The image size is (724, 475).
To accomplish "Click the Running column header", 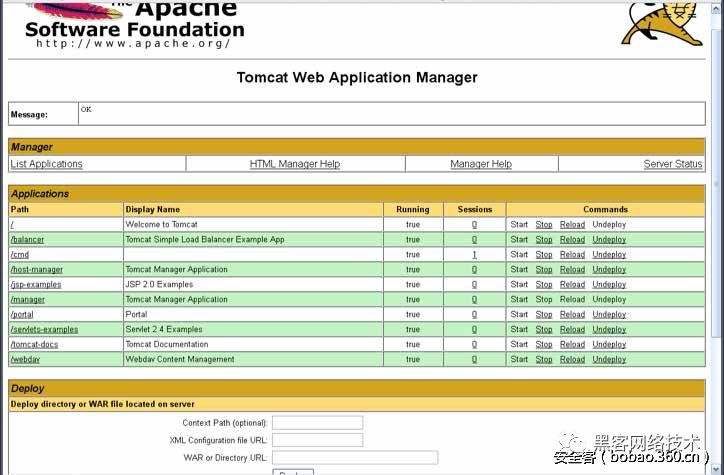I will (413, 210).
